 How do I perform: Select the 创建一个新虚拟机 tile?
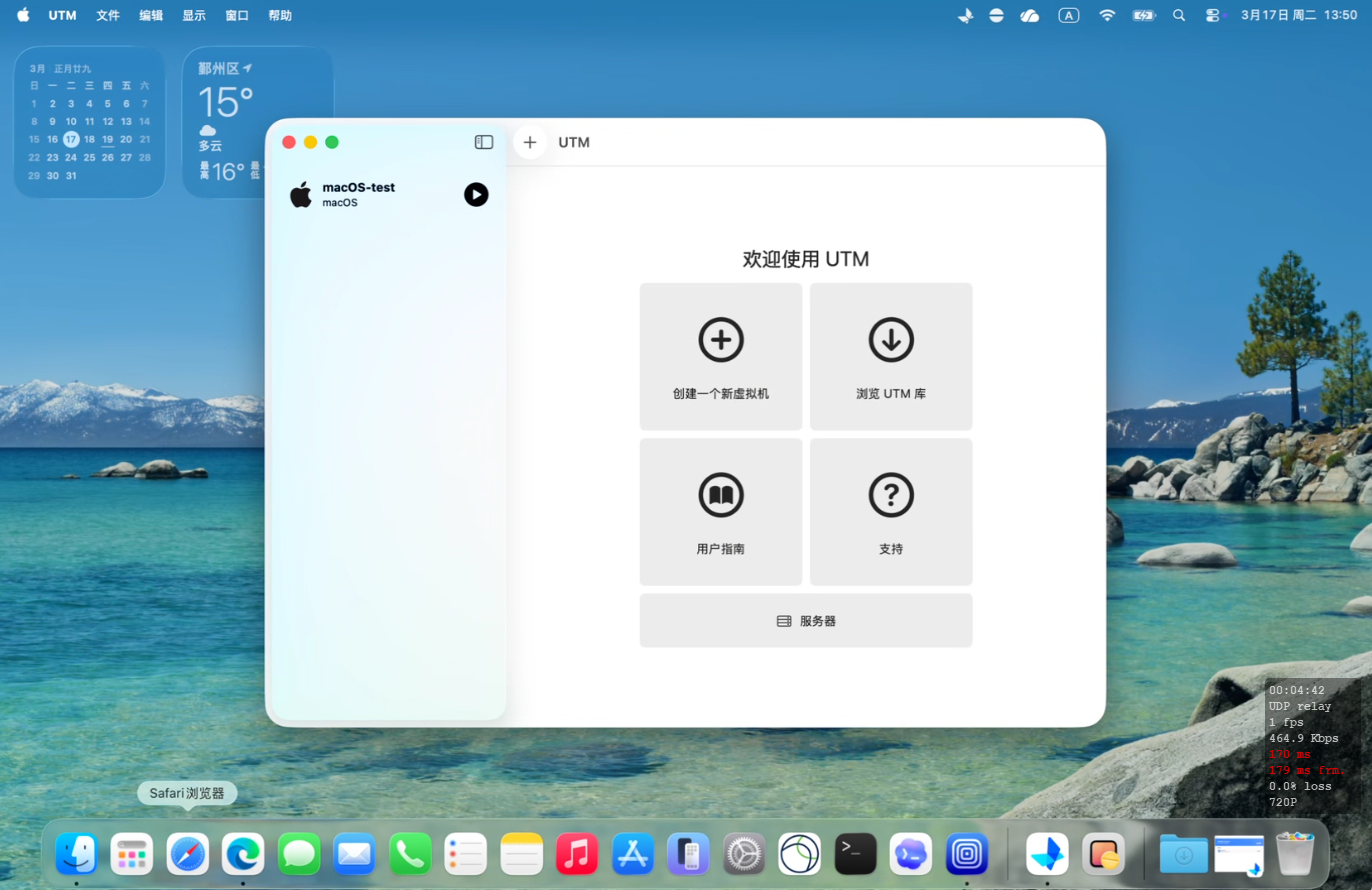pyautogui.click(x=721, y=355)
